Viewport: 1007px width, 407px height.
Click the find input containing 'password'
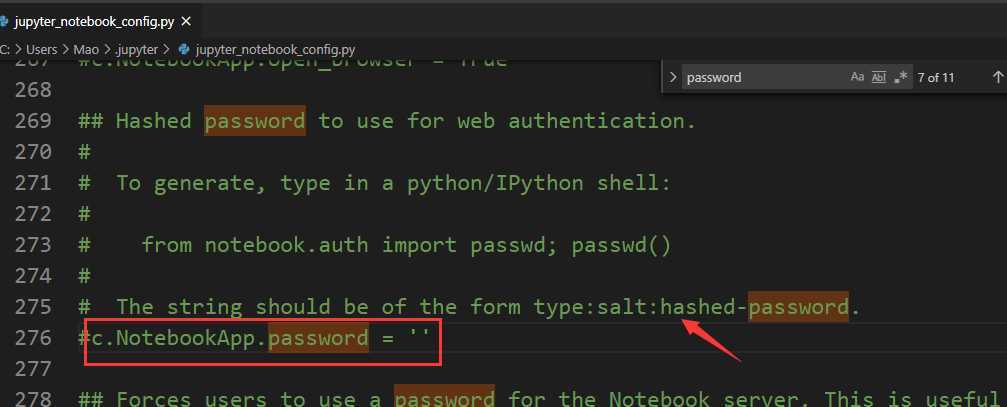[x=764, y=77]
